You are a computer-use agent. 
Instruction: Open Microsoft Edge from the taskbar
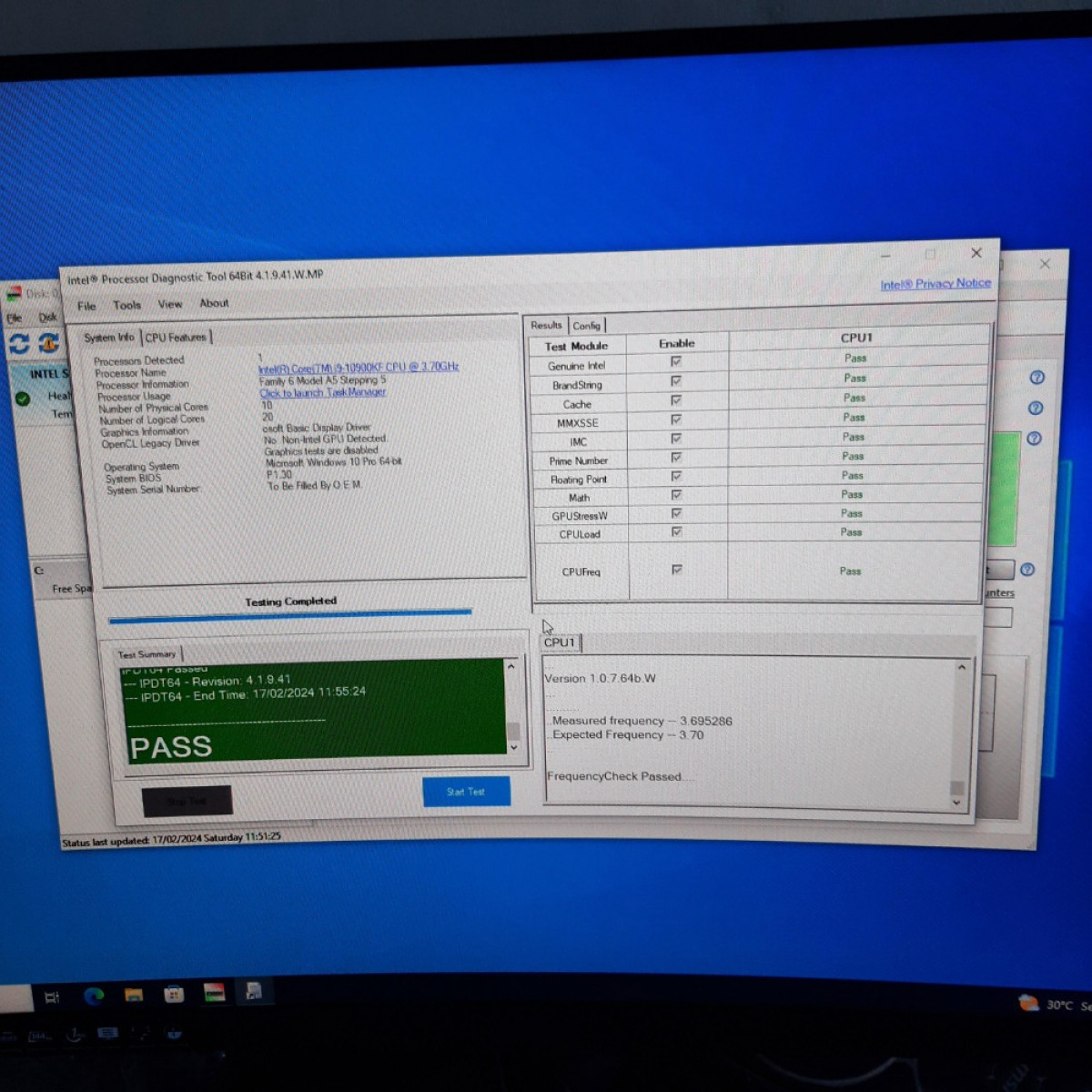point(93,996)
